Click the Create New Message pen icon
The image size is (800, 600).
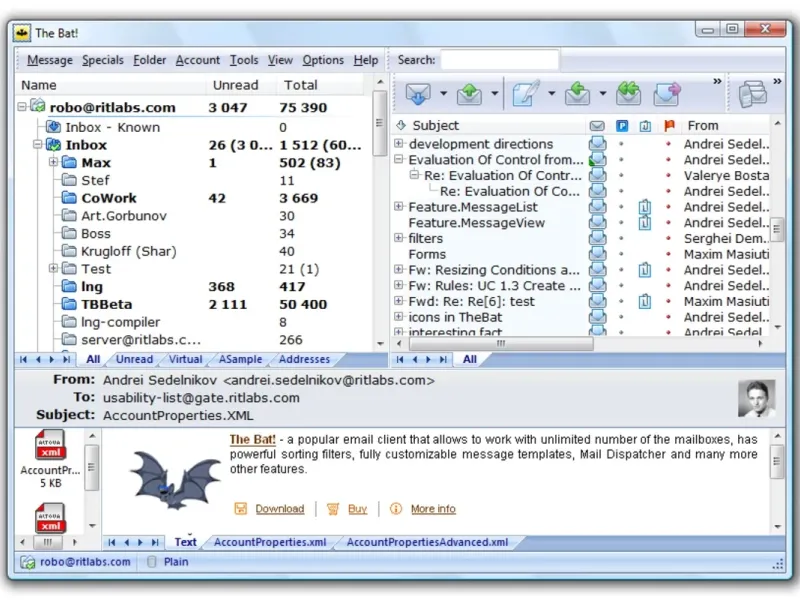click(526, 94)
